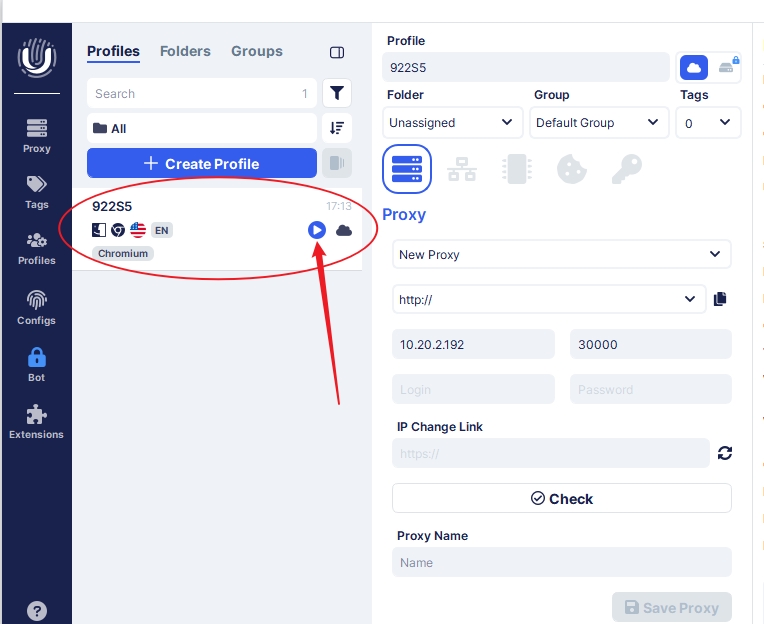This screenshot has width=764, height=624.
Task: Select the cookie settings tab icon
Action: pos(571,168)
